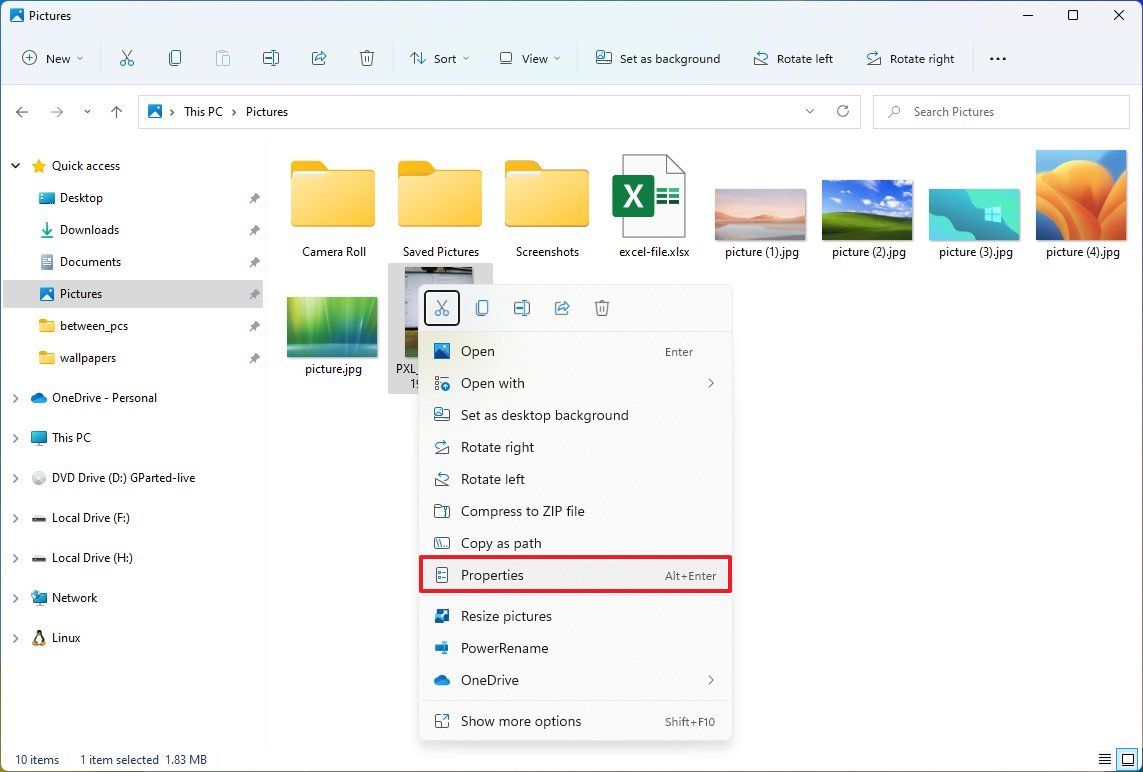This screenshot has height=772, width=1143.
Task: Click the Up navigation arrow
Action: pos(116,111)
